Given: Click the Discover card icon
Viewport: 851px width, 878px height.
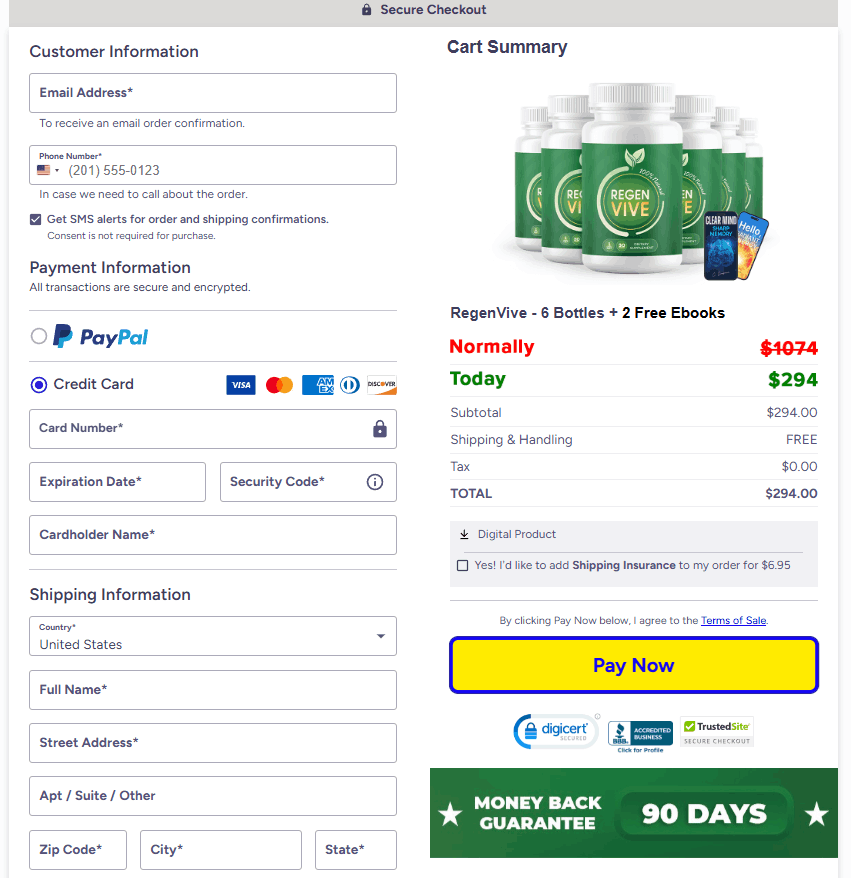Looking at the screenshot, I should tap(382, 385).
